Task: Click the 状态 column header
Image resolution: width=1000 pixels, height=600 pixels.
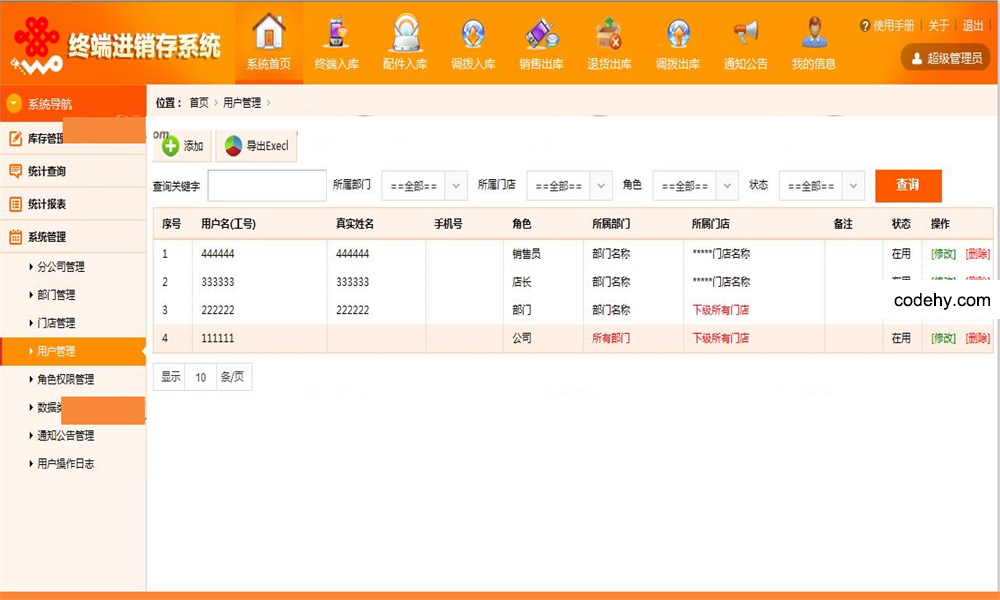Action: (x=901, y=224)
